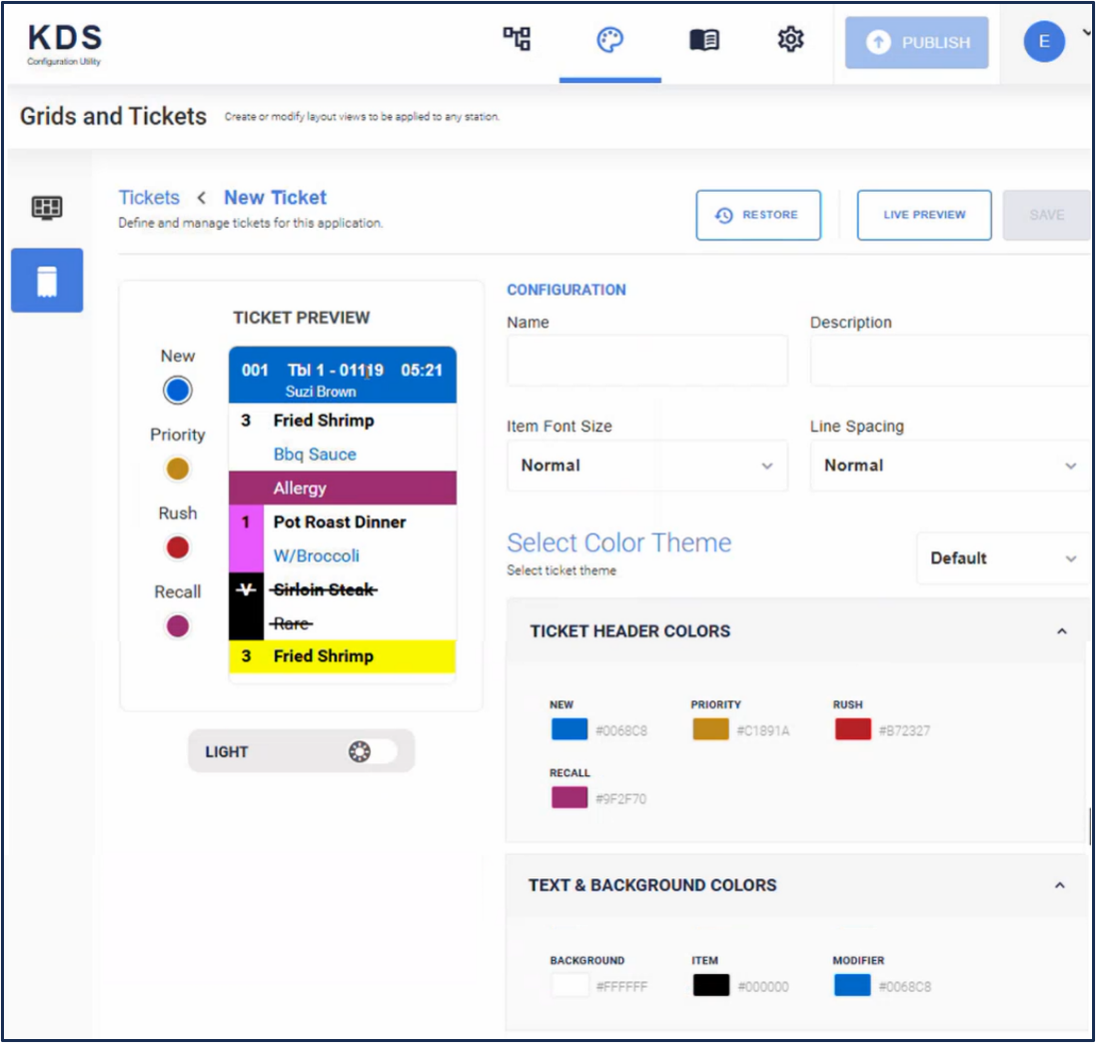Select the color palette theme tab icon
The width and height of the screenshot is (1096, 1043).
click(x=610, y=40)
